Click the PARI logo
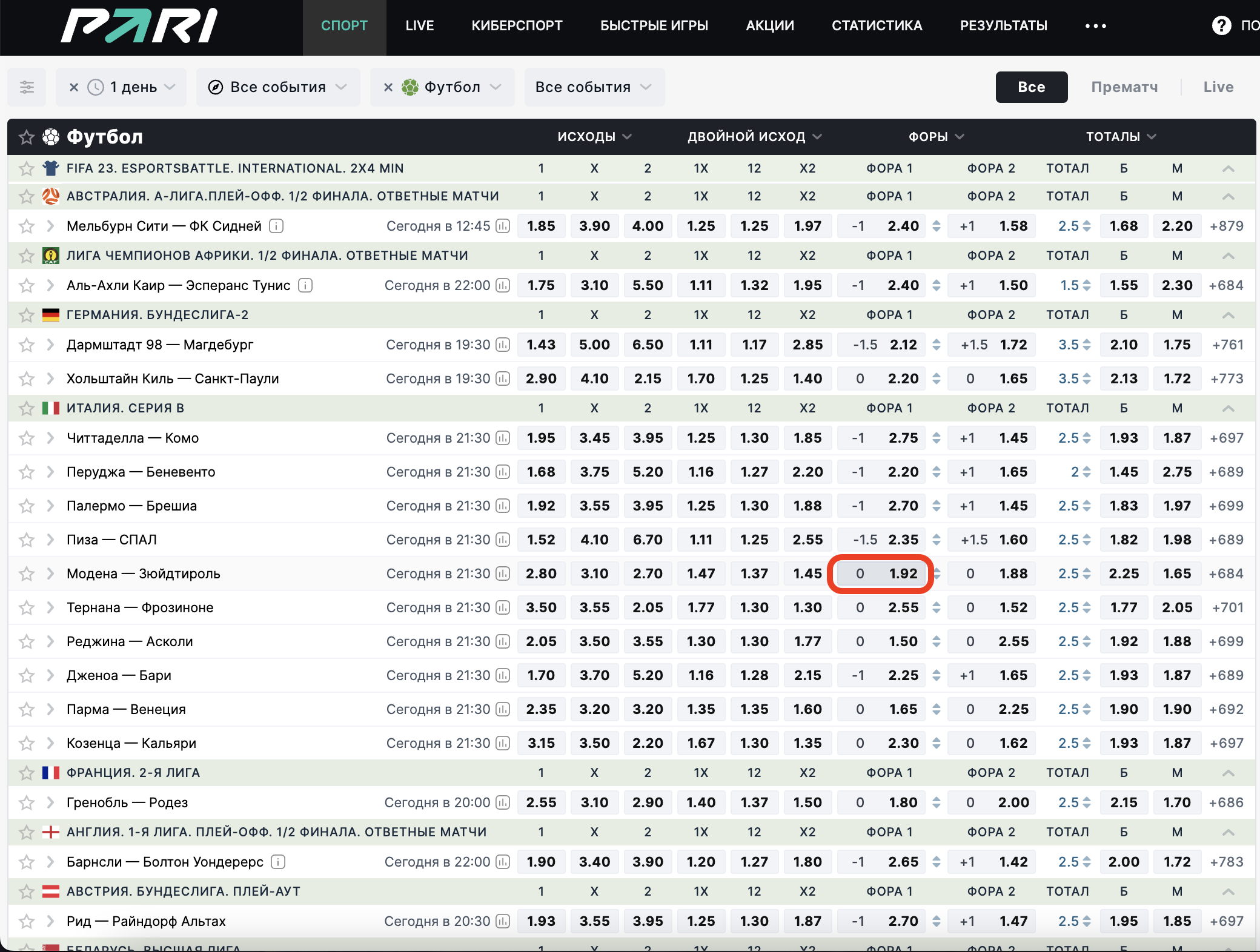 139,25
